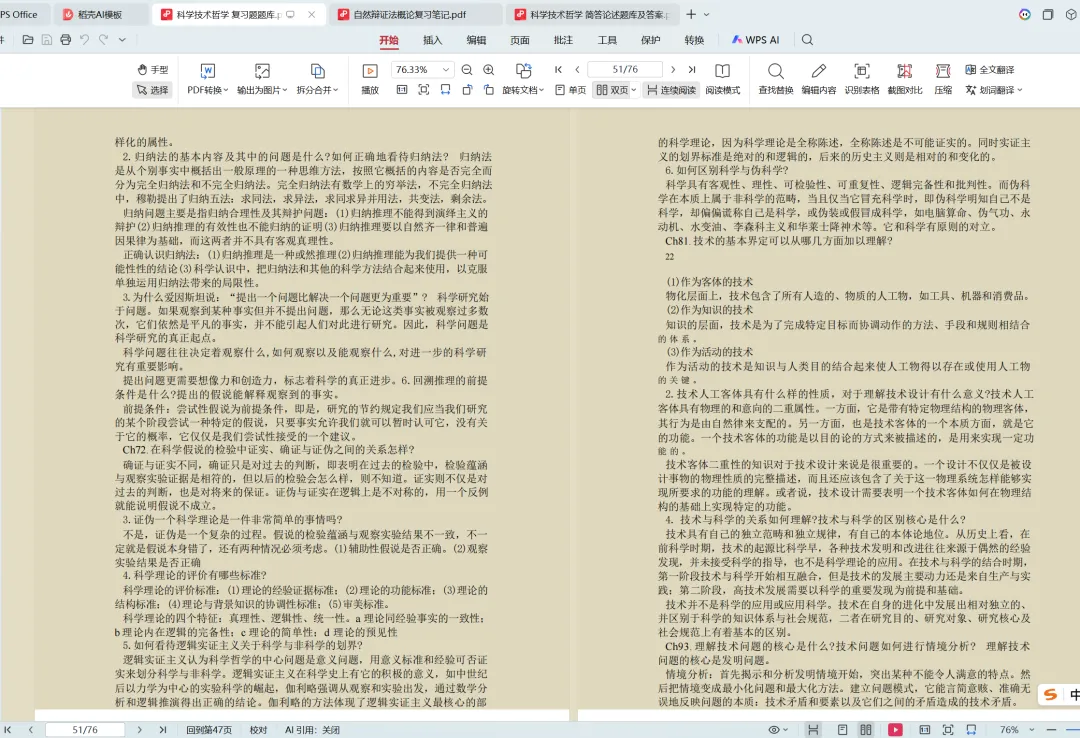Image resolution: width=1080 pixels, height=738 pixels.
Task: Click 识别表格 recognize table icon
Action: pyautogui.click(x=862, y=79)
